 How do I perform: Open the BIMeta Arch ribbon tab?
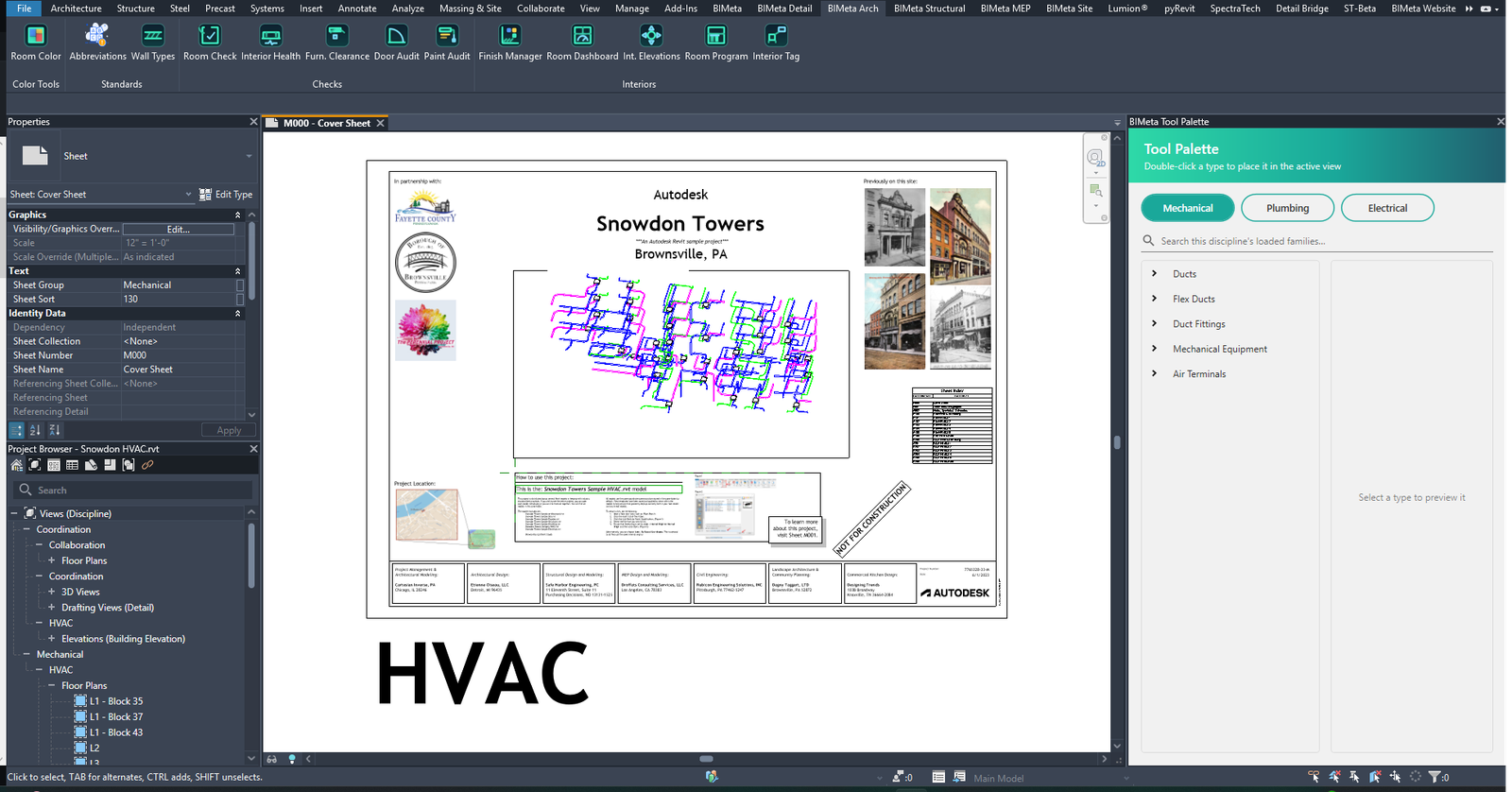point(852,9)
